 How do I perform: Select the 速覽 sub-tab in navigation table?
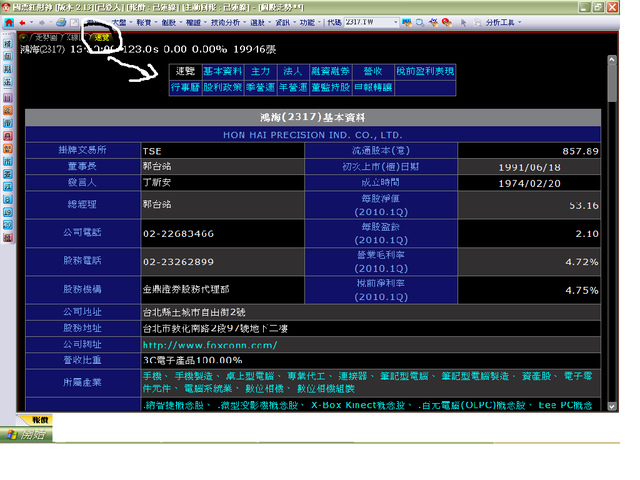[185, 71]
